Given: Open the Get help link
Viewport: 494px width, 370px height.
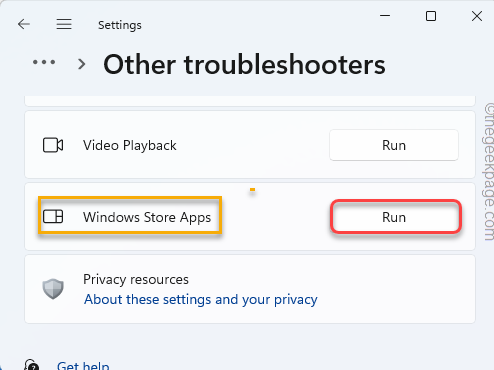Looking at the screenshot, I should pyautogui.click(x=83, y=365).
